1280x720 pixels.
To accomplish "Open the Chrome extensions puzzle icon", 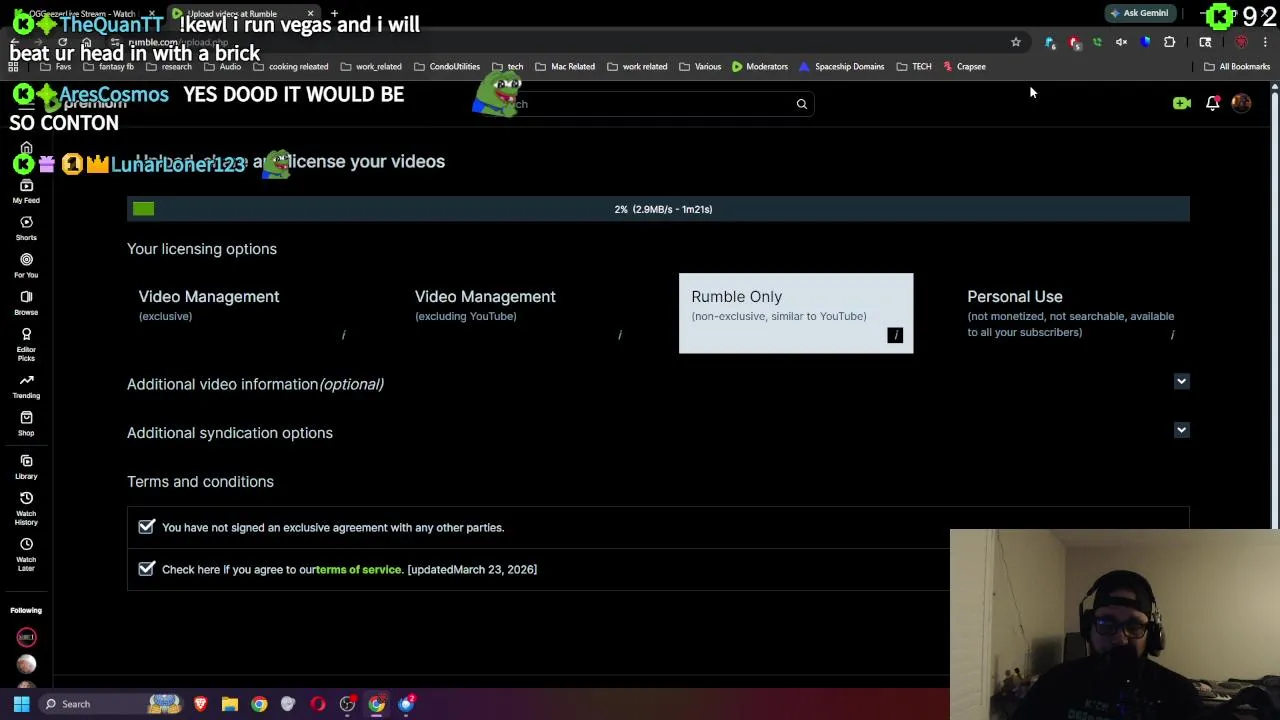I will 1169,42.
